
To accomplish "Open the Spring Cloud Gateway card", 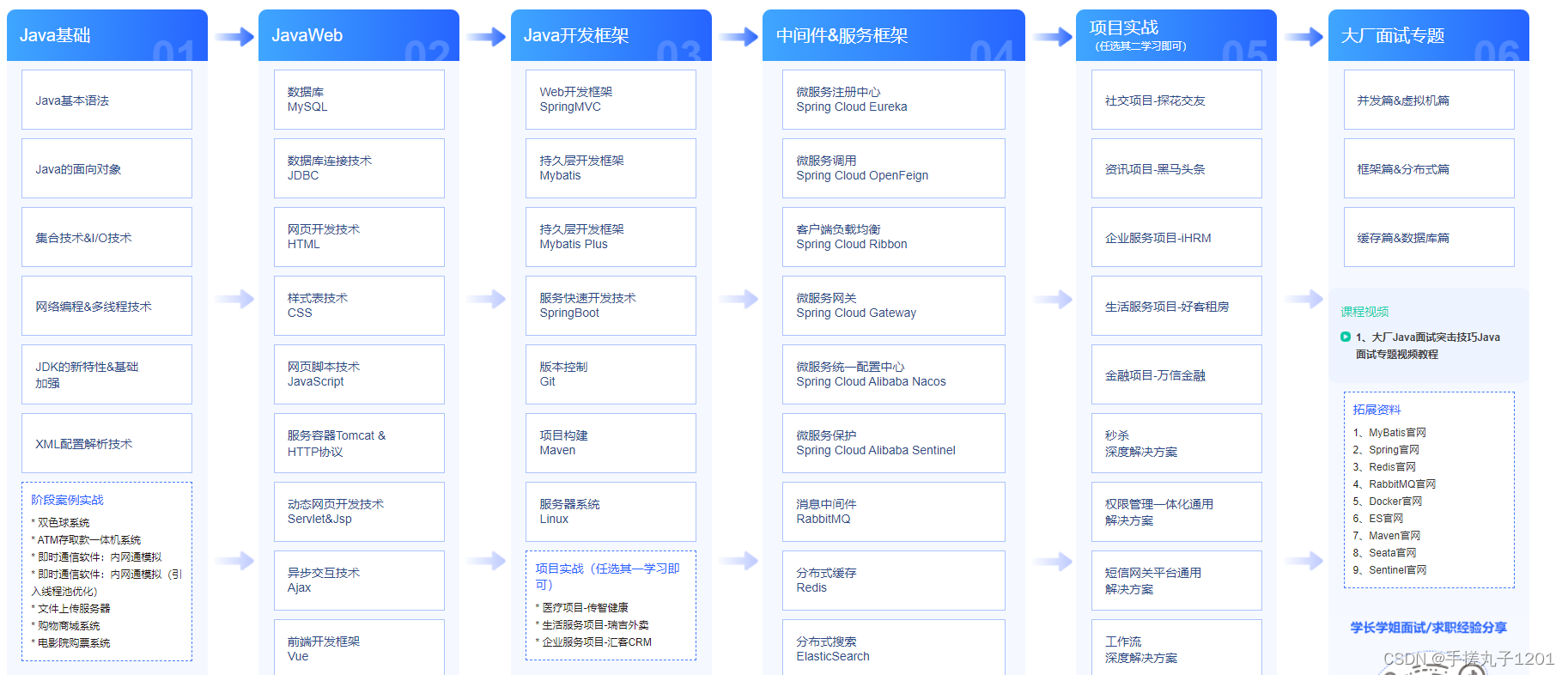I will [x=894, y=306].
